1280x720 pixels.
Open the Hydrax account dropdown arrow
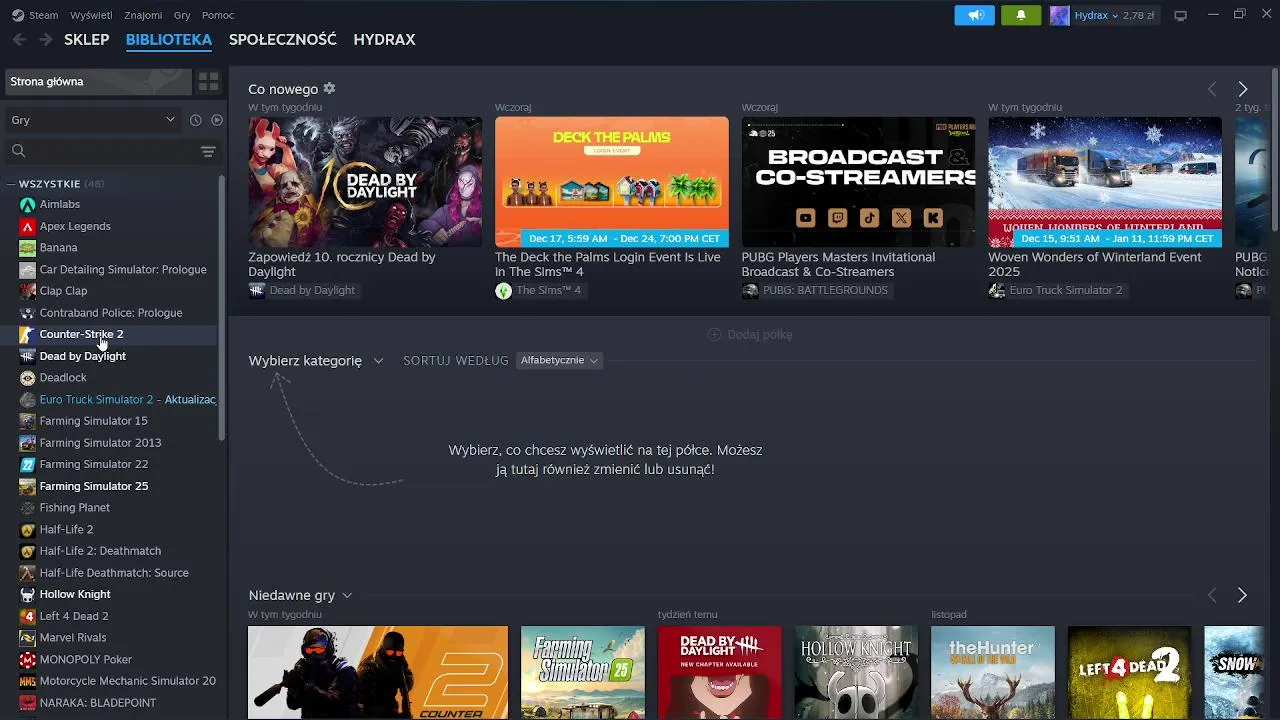tap(1116, 15)
